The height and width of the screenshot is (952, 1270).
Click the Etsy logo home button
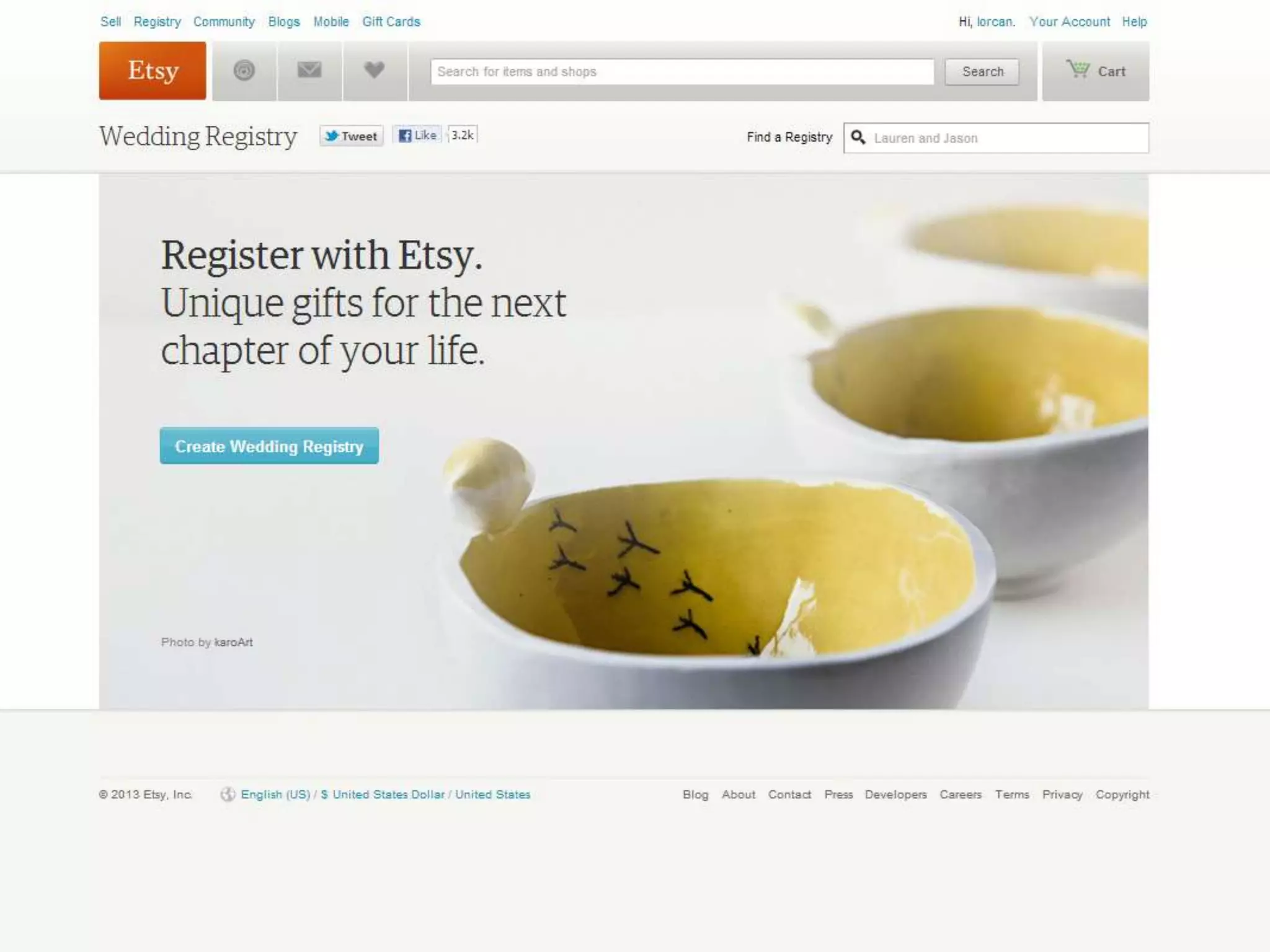(153, 71)
